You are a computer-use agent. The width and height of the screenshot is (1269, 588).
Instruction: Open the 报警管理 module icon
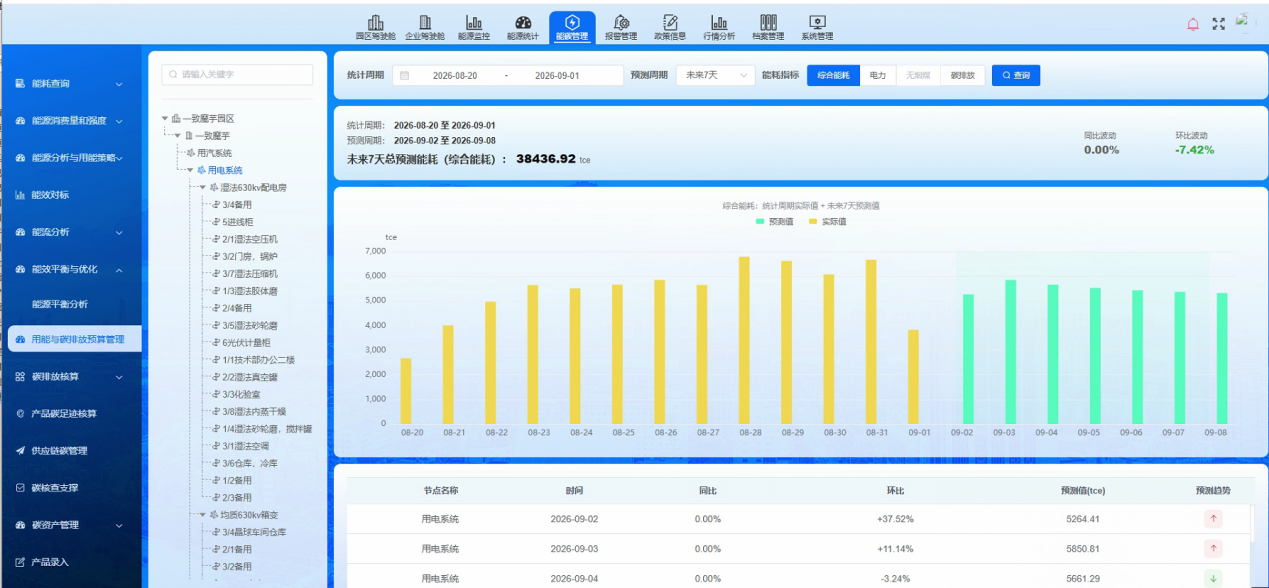[x=621, y=23]
